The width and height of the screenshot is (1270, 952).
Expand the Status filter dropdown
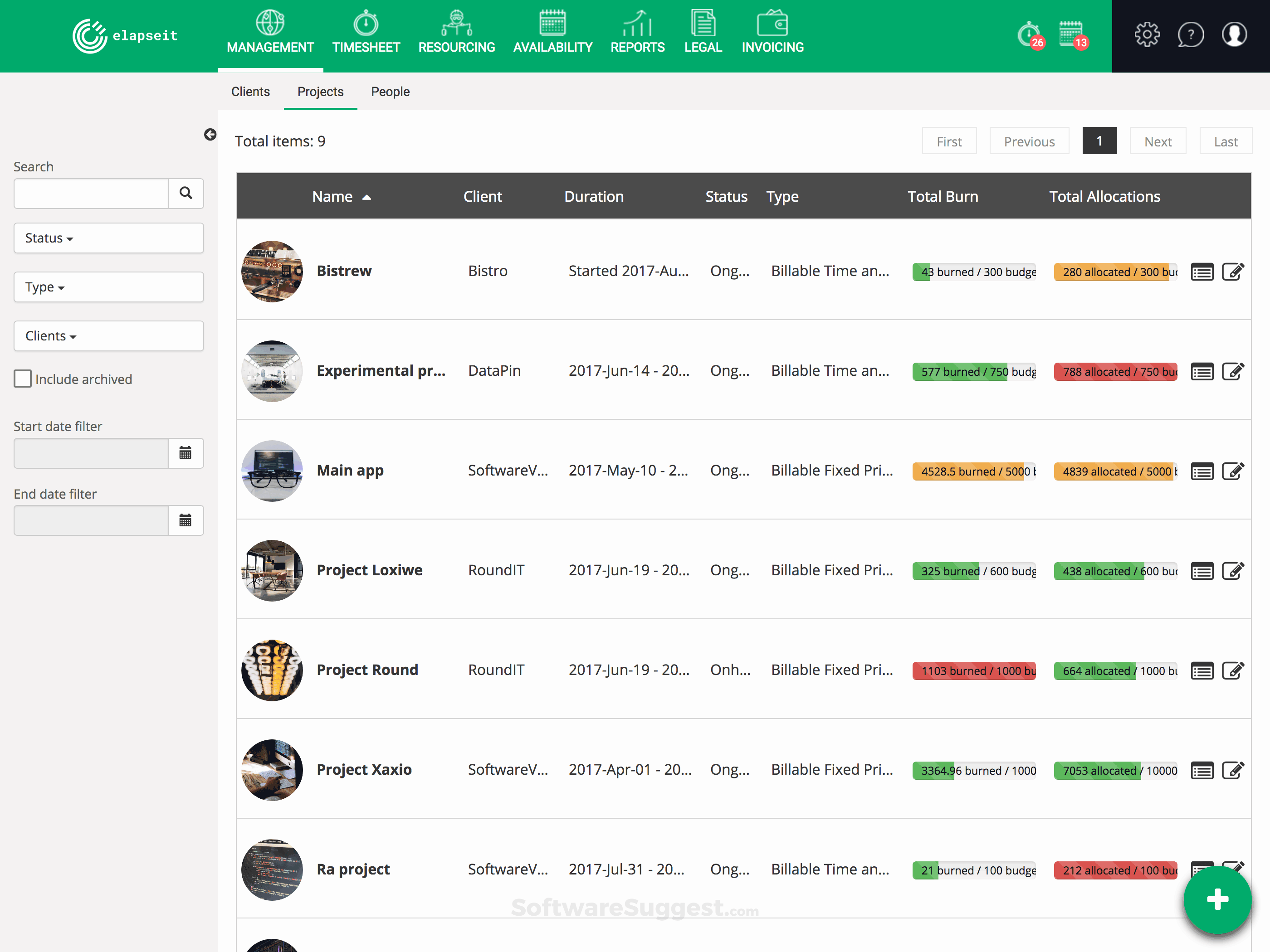tap(108, 238)
